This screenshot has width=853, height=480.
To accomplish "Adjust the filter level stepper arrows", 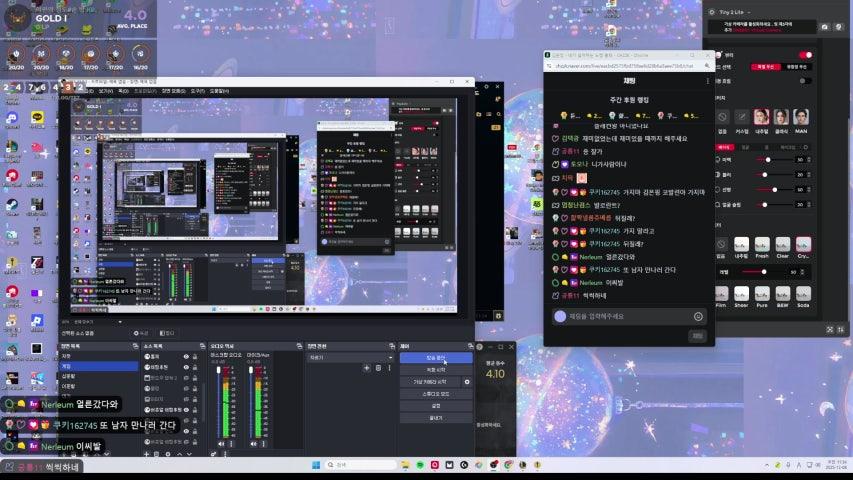I will [802, 272].
